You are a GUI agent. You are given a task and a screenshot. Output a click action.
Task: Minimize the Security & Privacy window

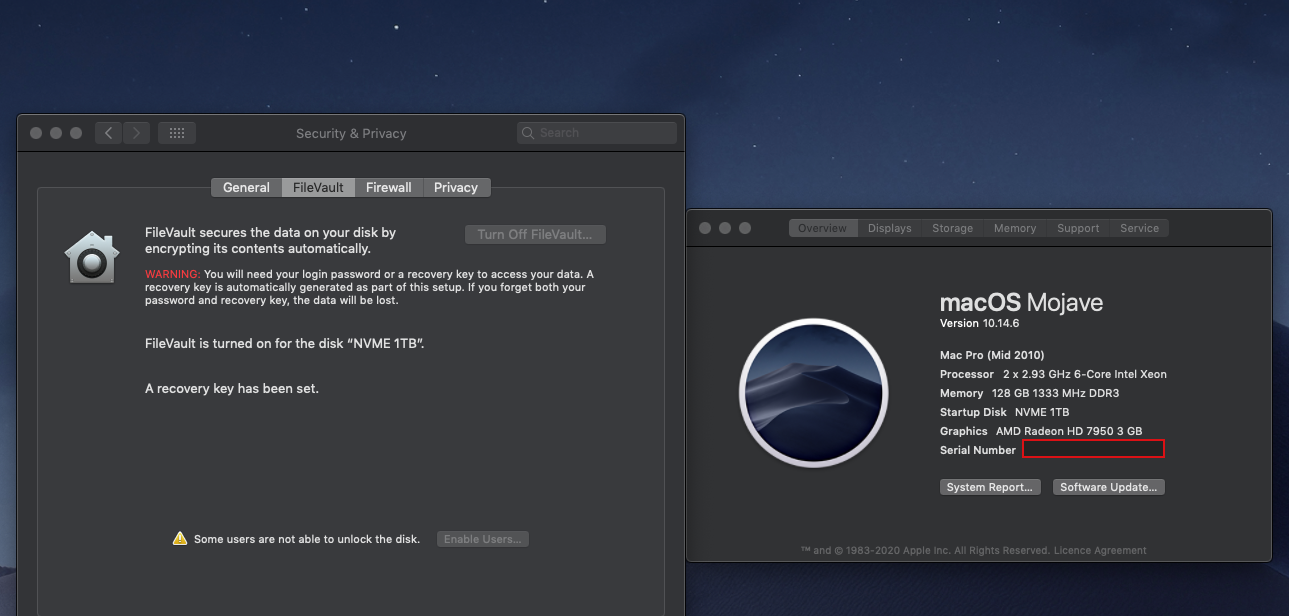56,133
